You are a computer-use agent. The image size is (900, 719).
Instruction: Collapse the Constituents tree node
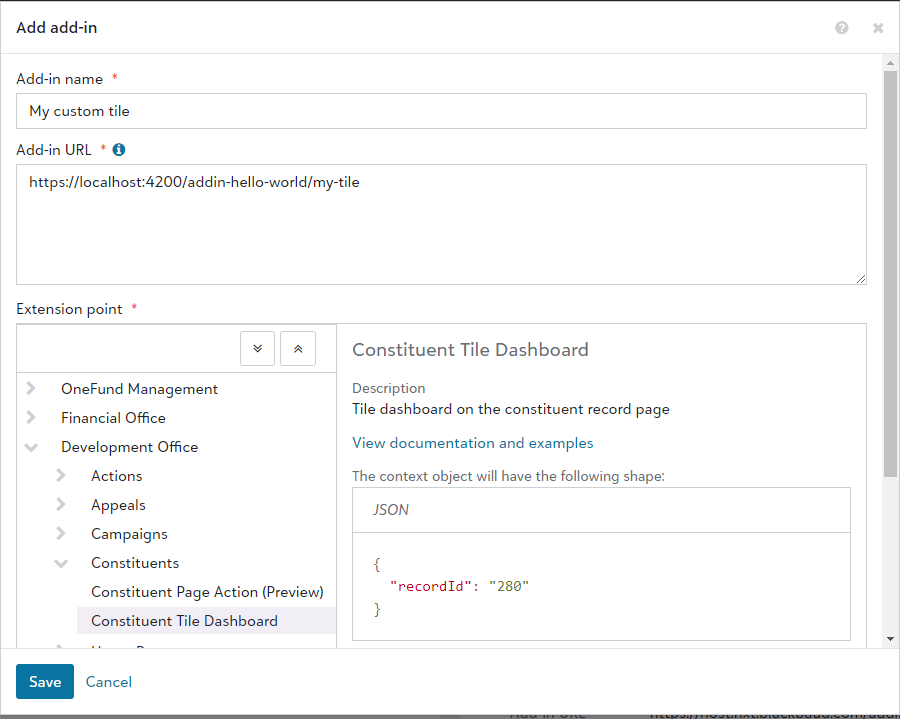click(61, 563)
